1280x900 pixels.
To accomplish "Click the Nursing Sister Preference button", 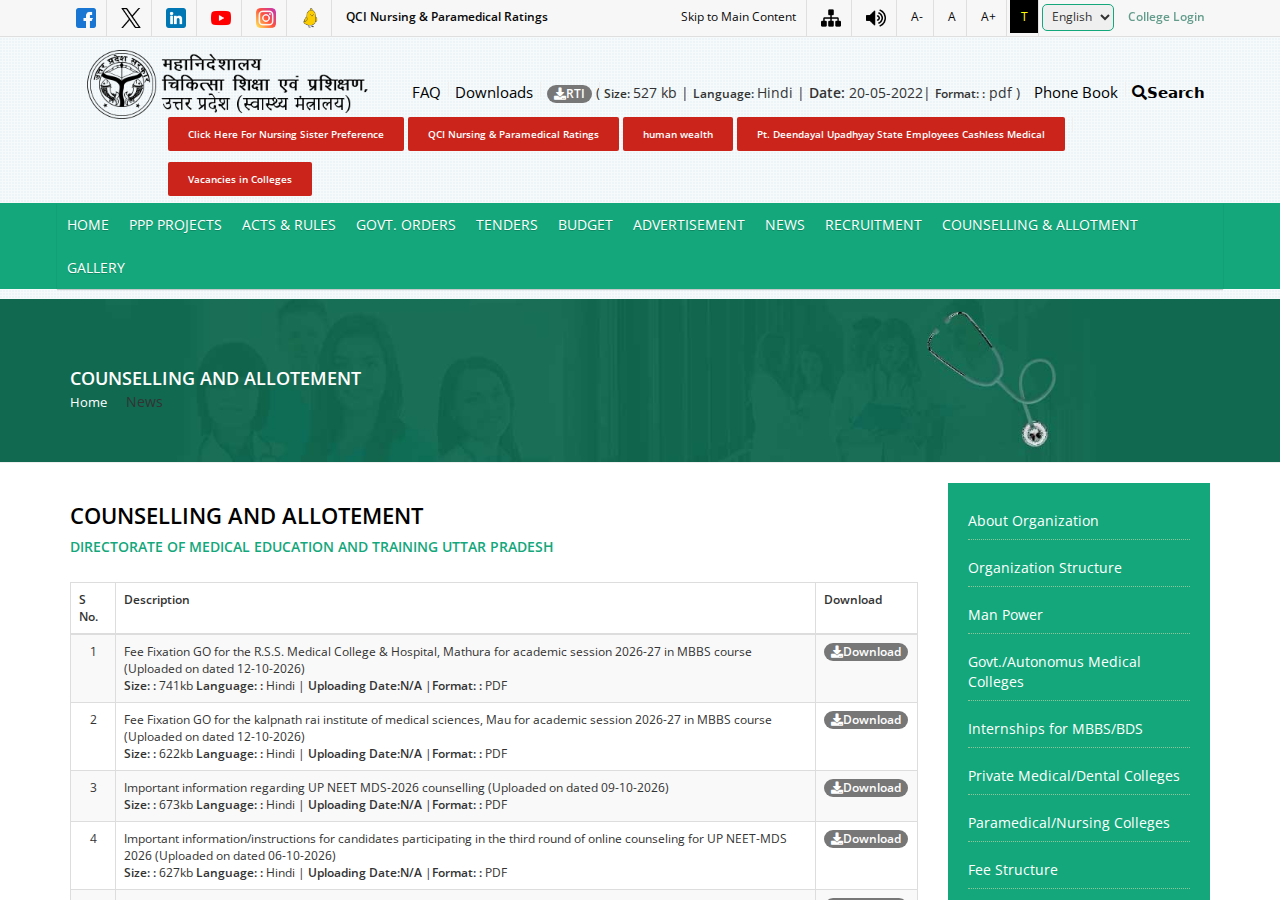I will point(286,134).
